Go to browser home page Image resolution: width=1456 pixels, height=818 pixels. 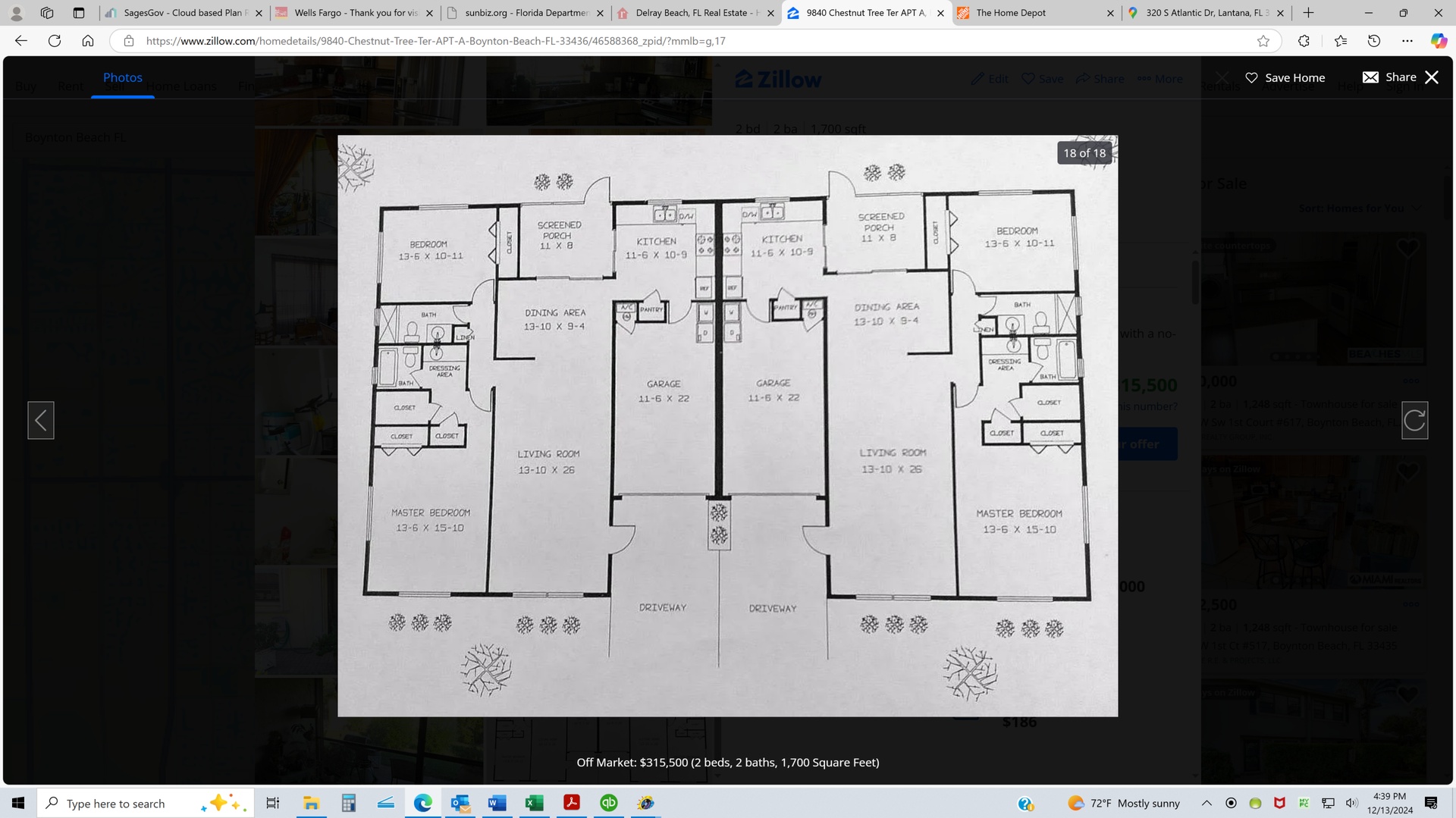pos(88,41)
